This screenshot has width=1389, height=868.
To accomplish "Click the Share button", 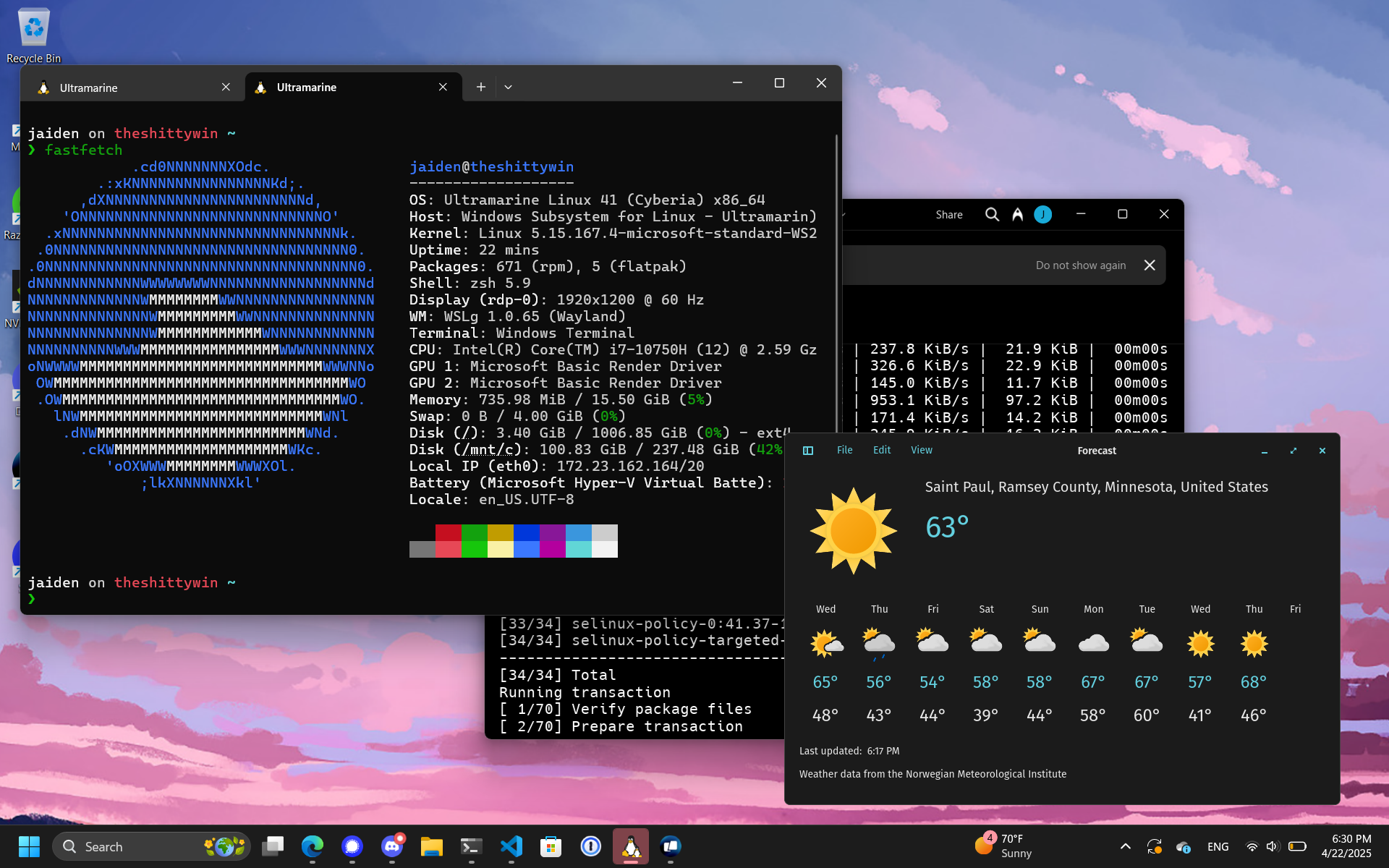I will (x=948, y=215).
